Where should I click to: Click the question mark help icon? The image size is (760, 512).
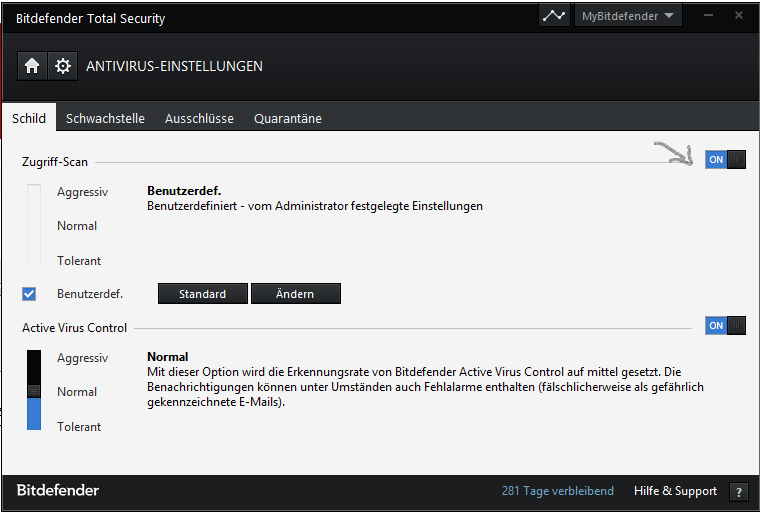click(x=738, y=492)
